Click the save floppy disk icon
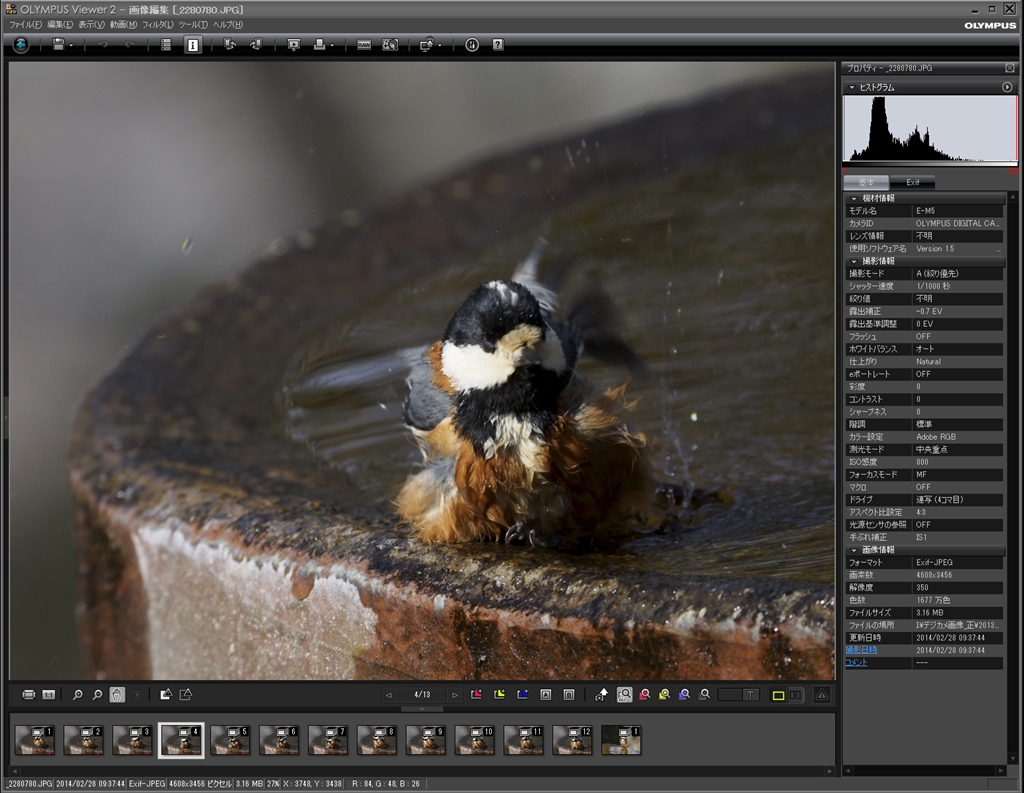 (x=58, y=44)
